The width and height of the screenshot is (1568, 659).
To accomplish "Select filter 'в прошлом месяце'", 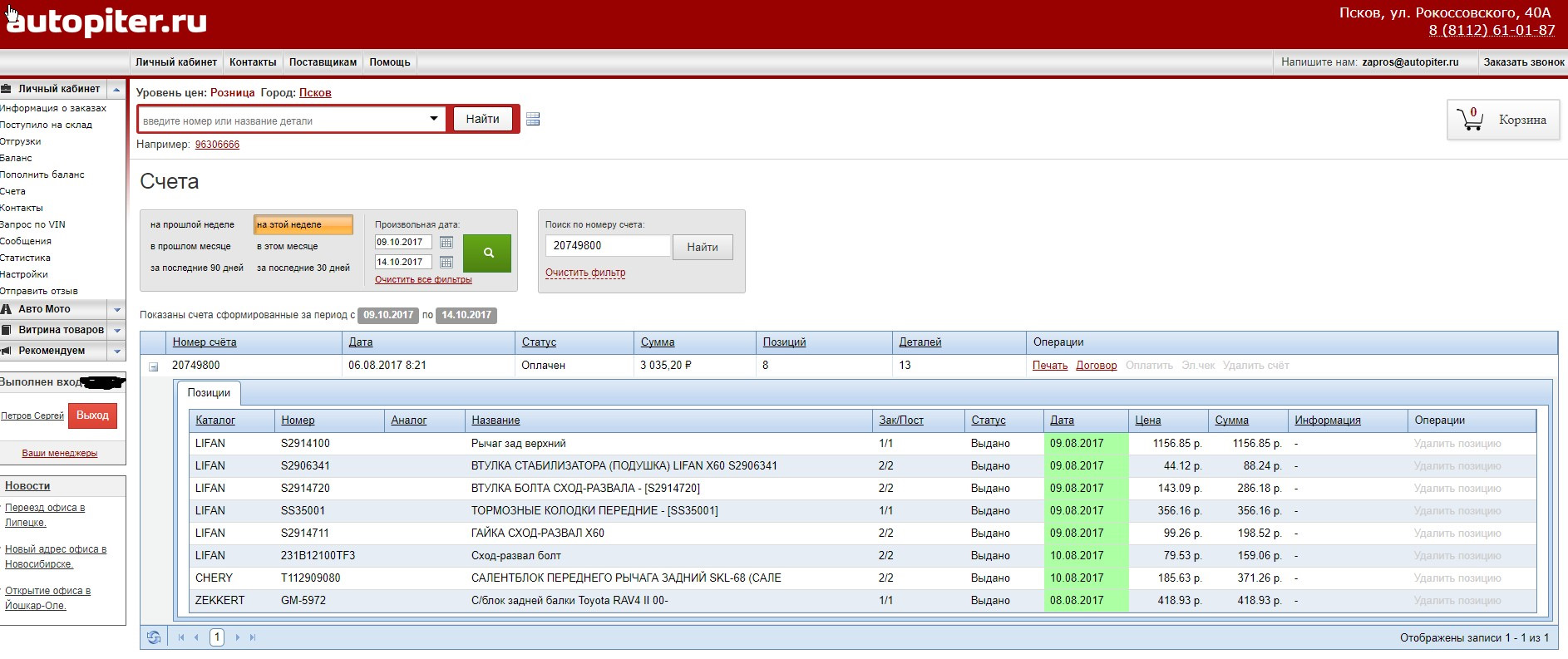I will point(190,246).
